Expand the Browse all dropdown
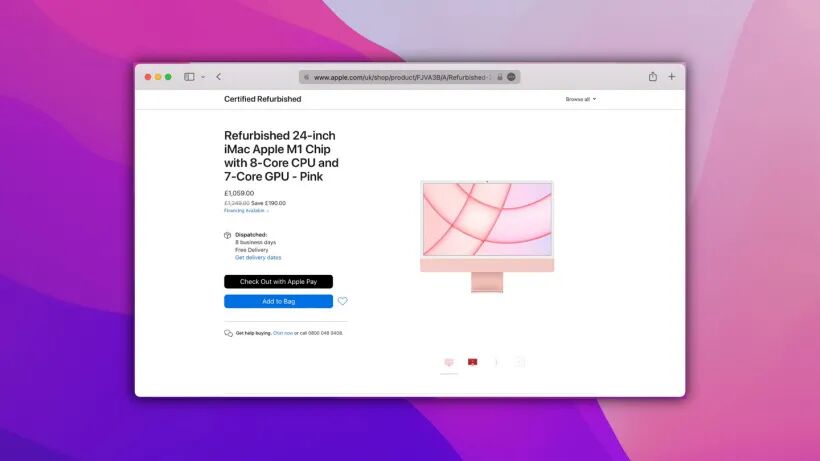 point(580,99)
